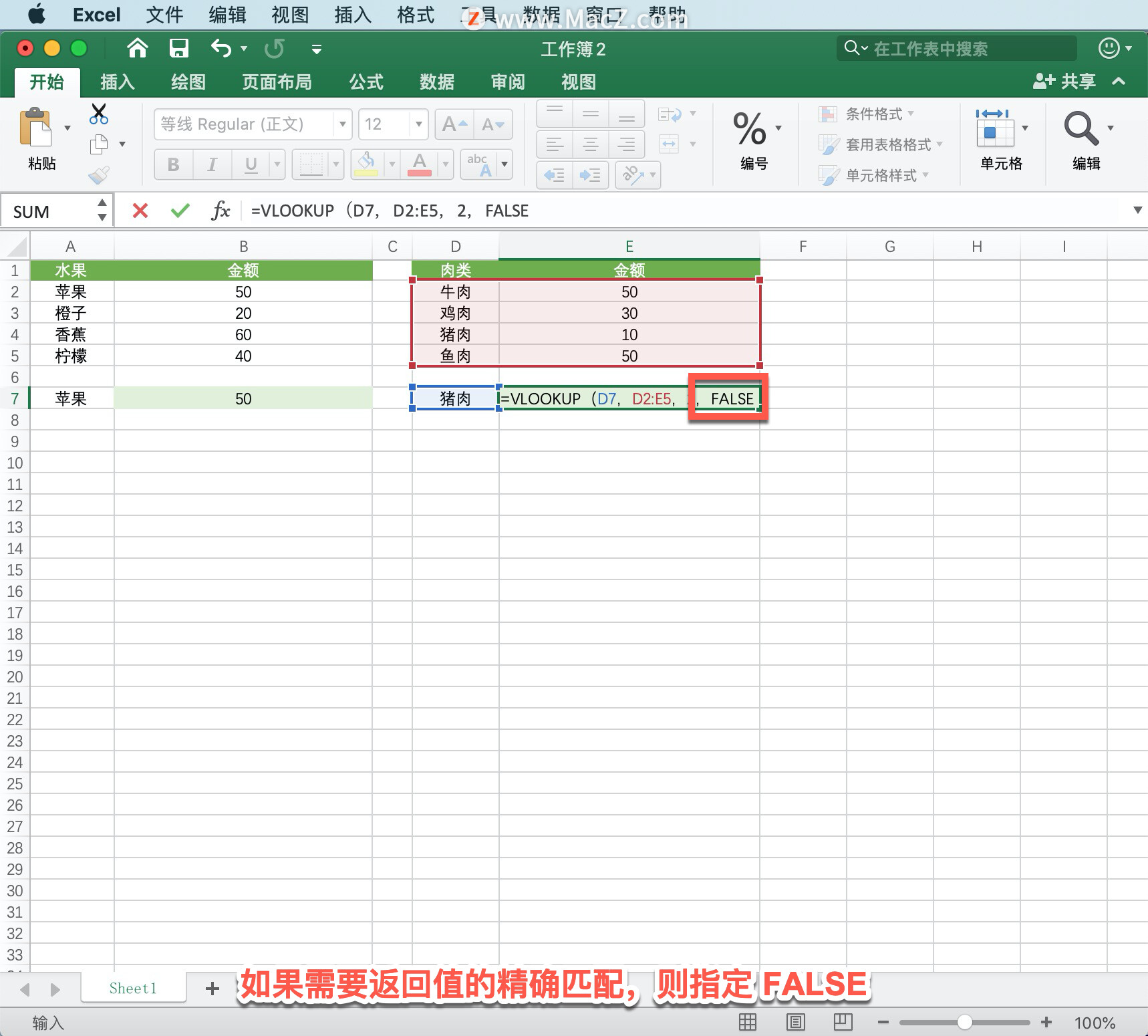Click the Copy icon
This screenshot has height=1036, width=1148.
[99, 144]
